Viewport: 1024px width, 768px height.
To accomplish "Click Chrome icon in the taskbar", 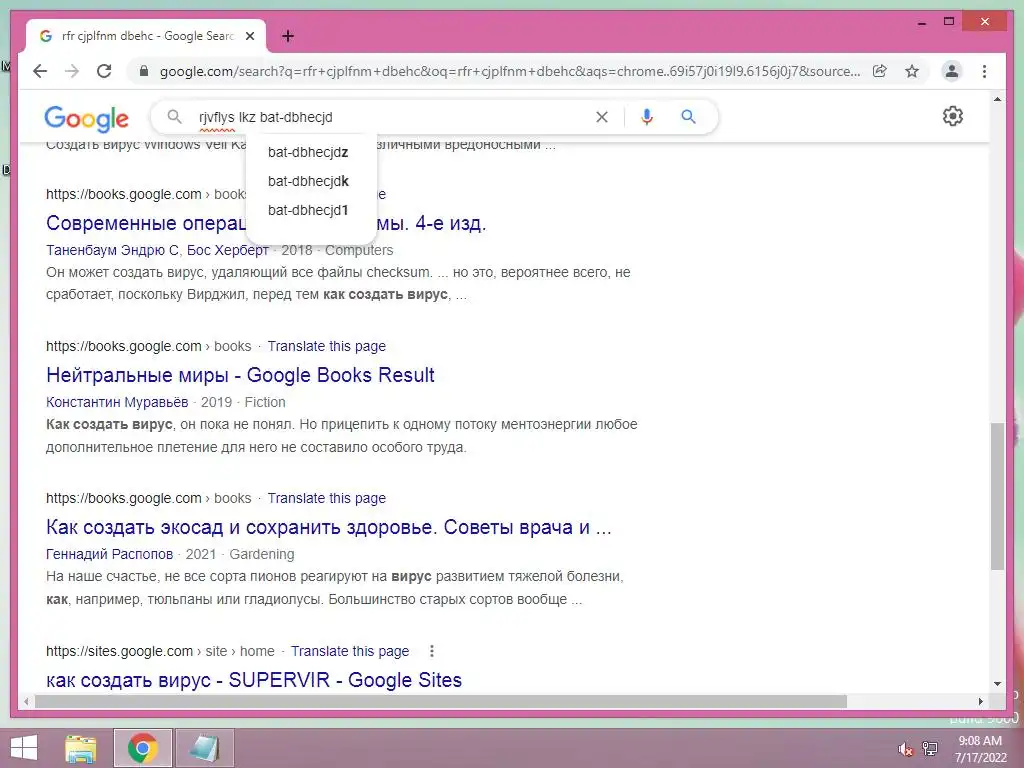I will click(142, 748).
